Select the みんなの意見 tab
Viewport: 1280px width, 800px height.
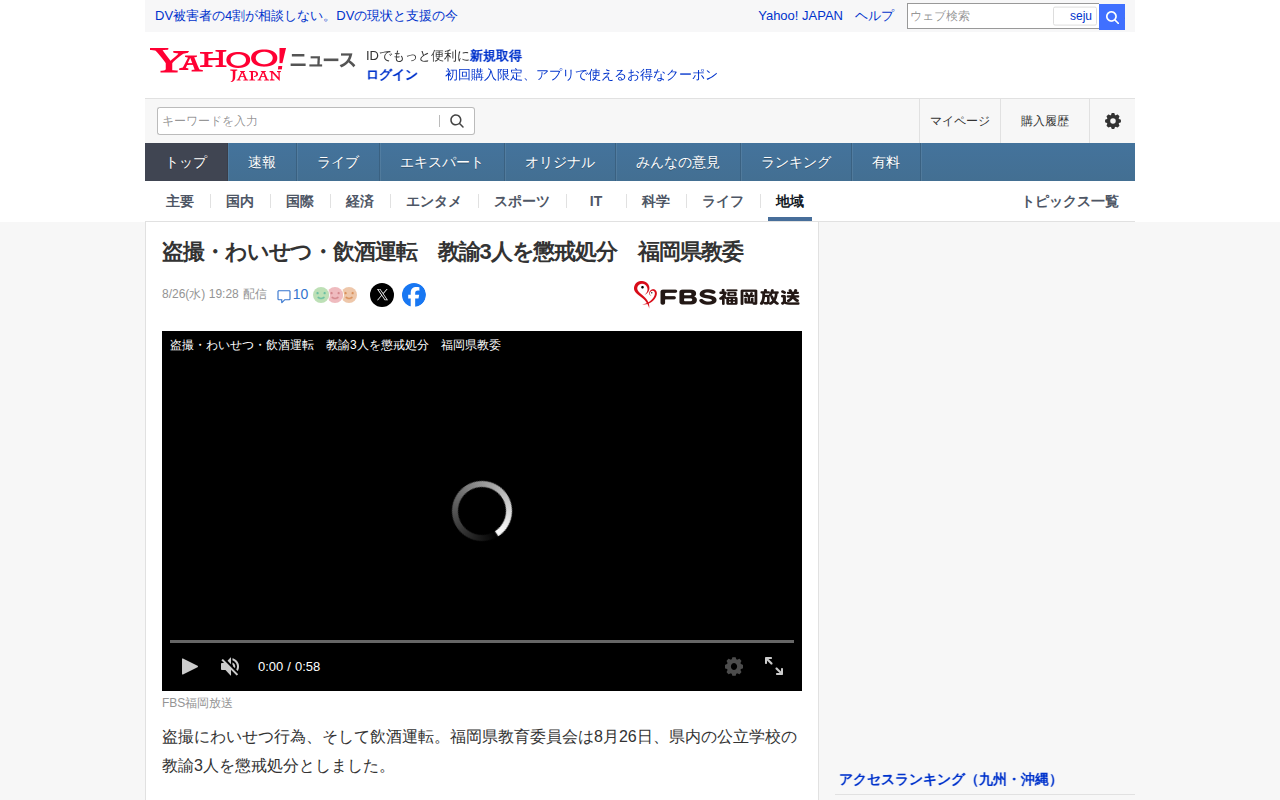[678, 162]
